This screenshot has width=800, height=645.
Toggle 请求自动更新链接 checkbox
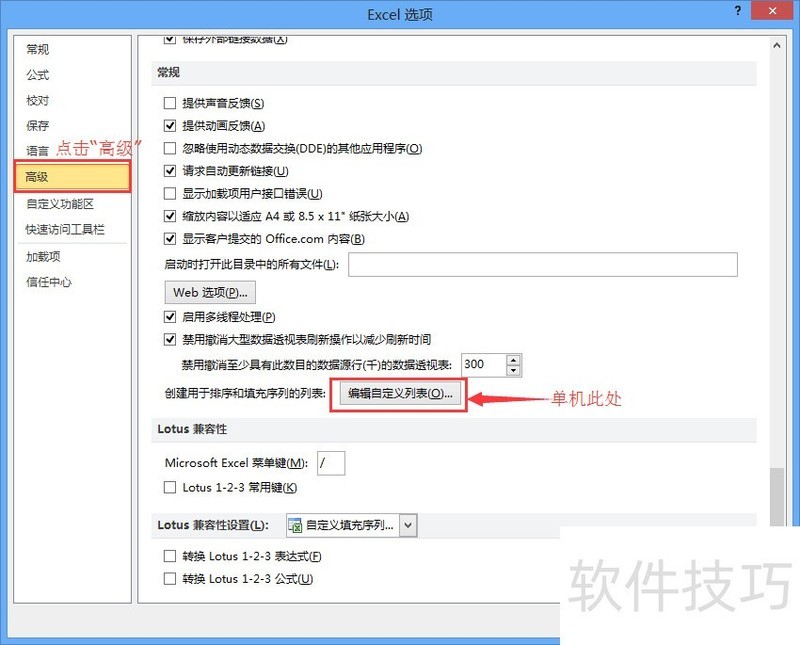[170, 171]
